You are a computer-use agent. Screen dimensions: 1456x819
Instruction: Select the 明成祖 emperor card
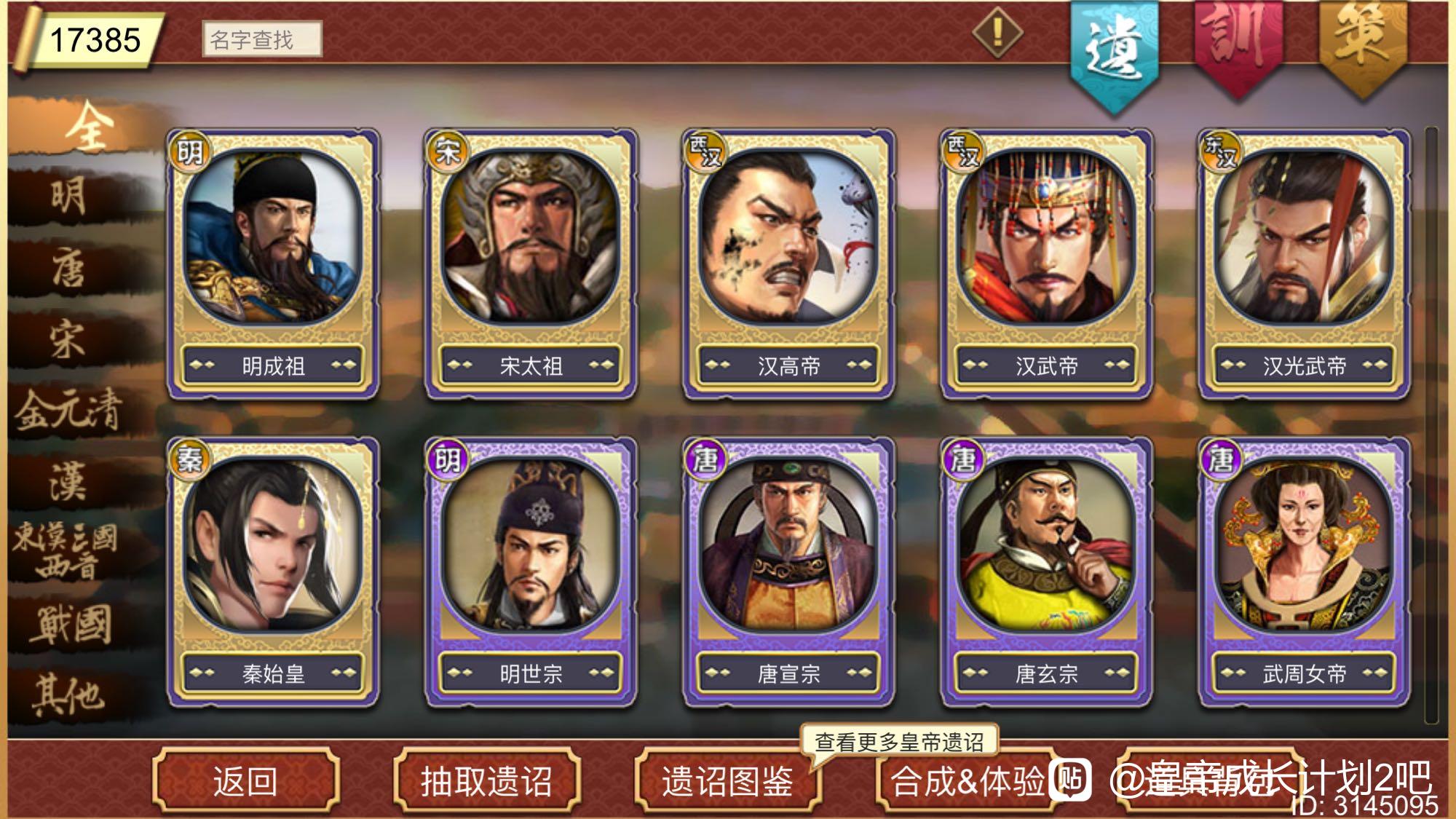coord(273,264)
